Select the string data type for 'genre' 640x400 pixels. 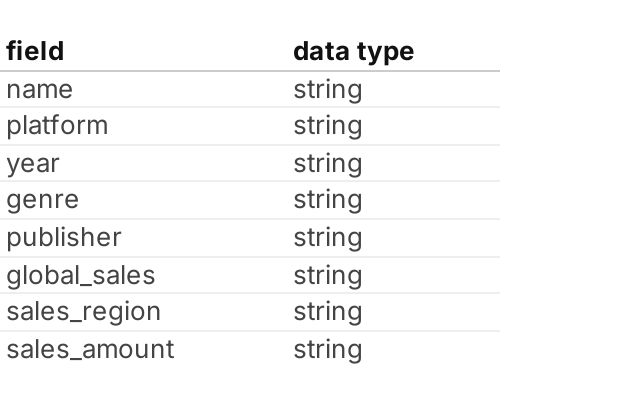pos(327,200)
